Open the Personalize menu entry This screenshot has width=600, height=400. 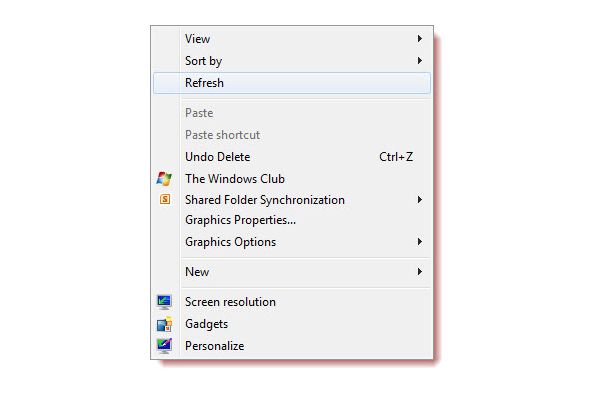click(292, 346)
